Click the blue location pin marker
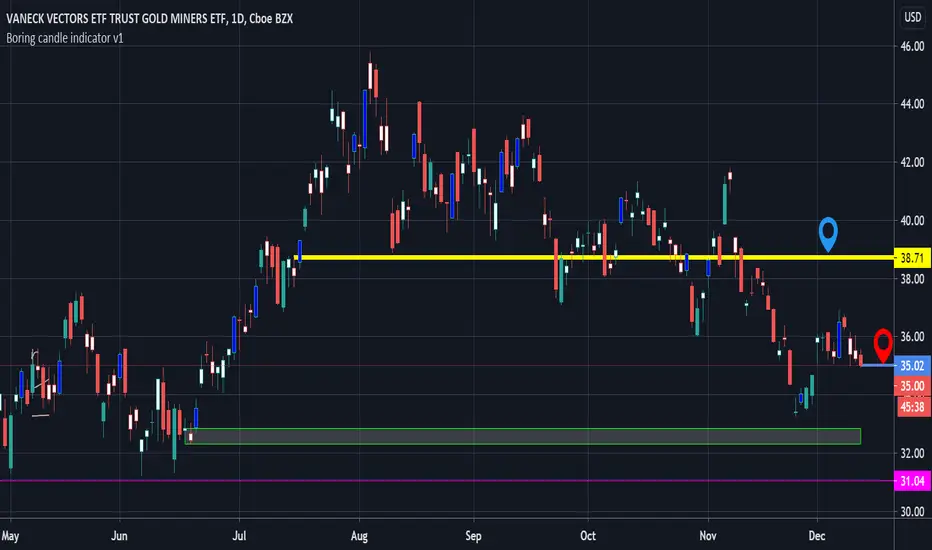 click(828, 233)
